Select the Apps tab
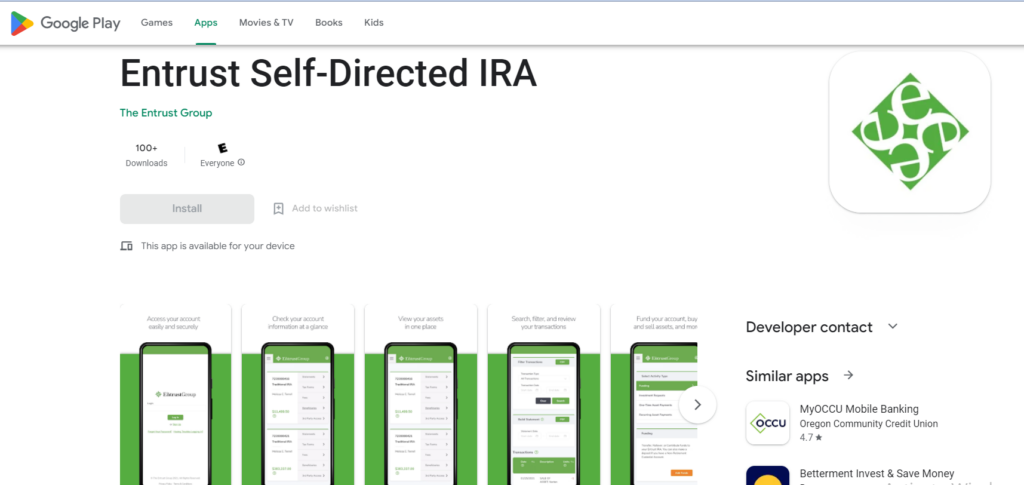Viewport: 1024px width, 485px height. coord(206,23)
